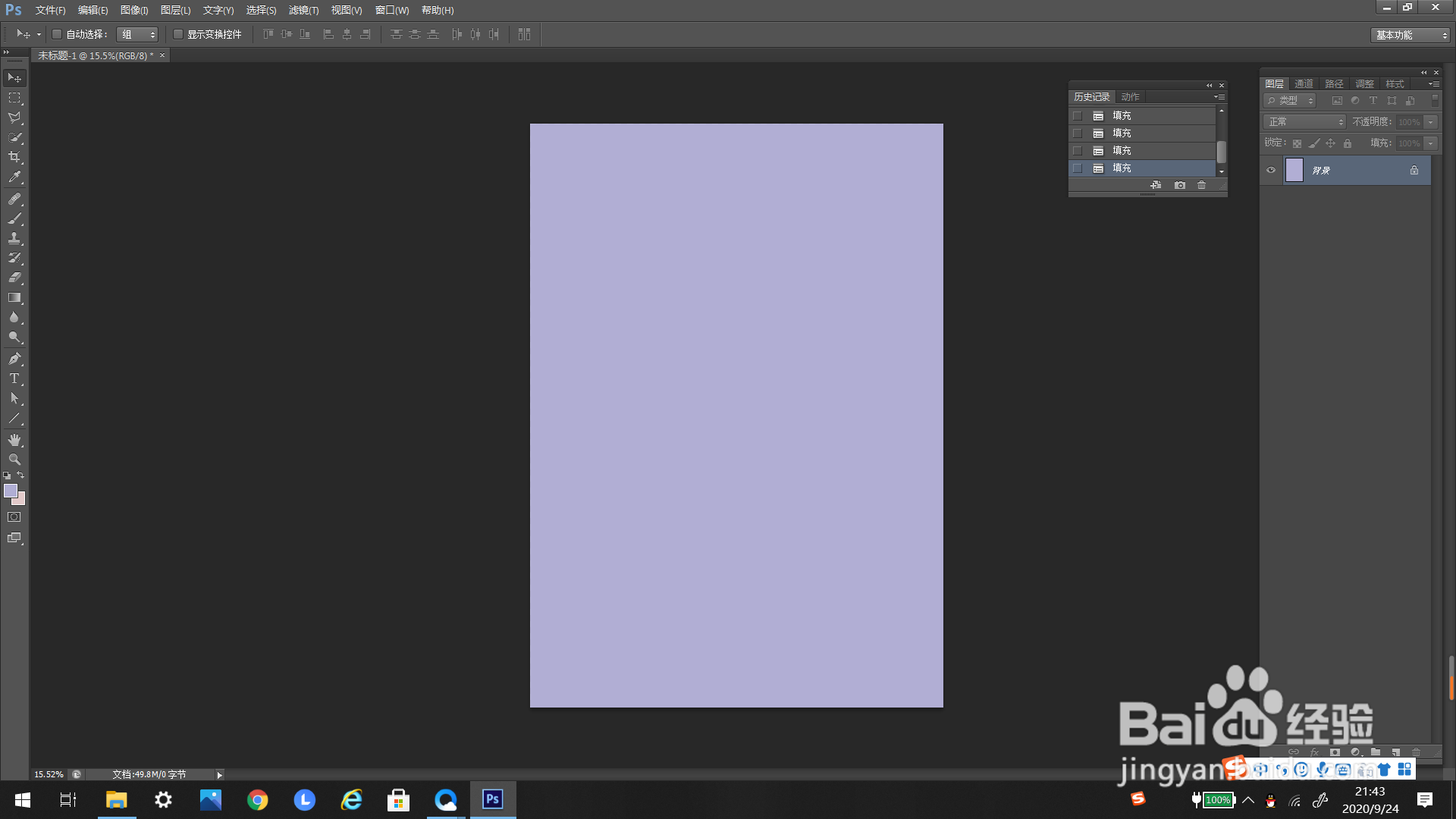Switch to the 通道 tab
This screenshot has height=819, width=1456.
(x=1304, y=83)
